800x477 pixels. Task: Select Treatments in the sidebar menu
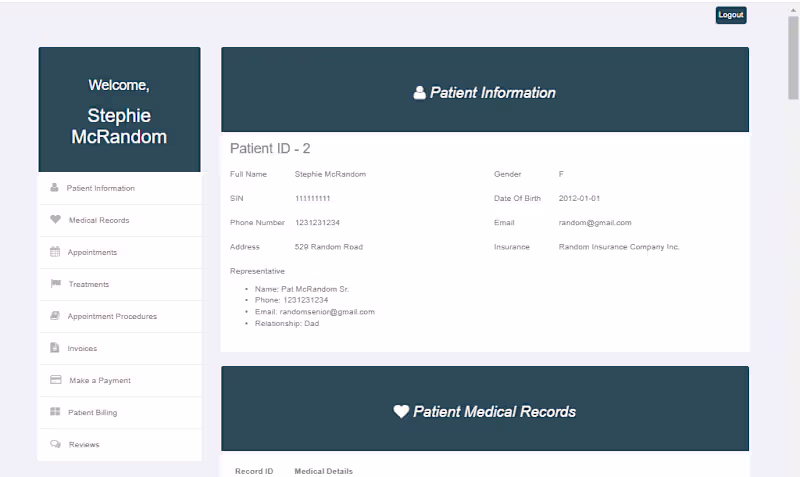click(x=88, y=284)
